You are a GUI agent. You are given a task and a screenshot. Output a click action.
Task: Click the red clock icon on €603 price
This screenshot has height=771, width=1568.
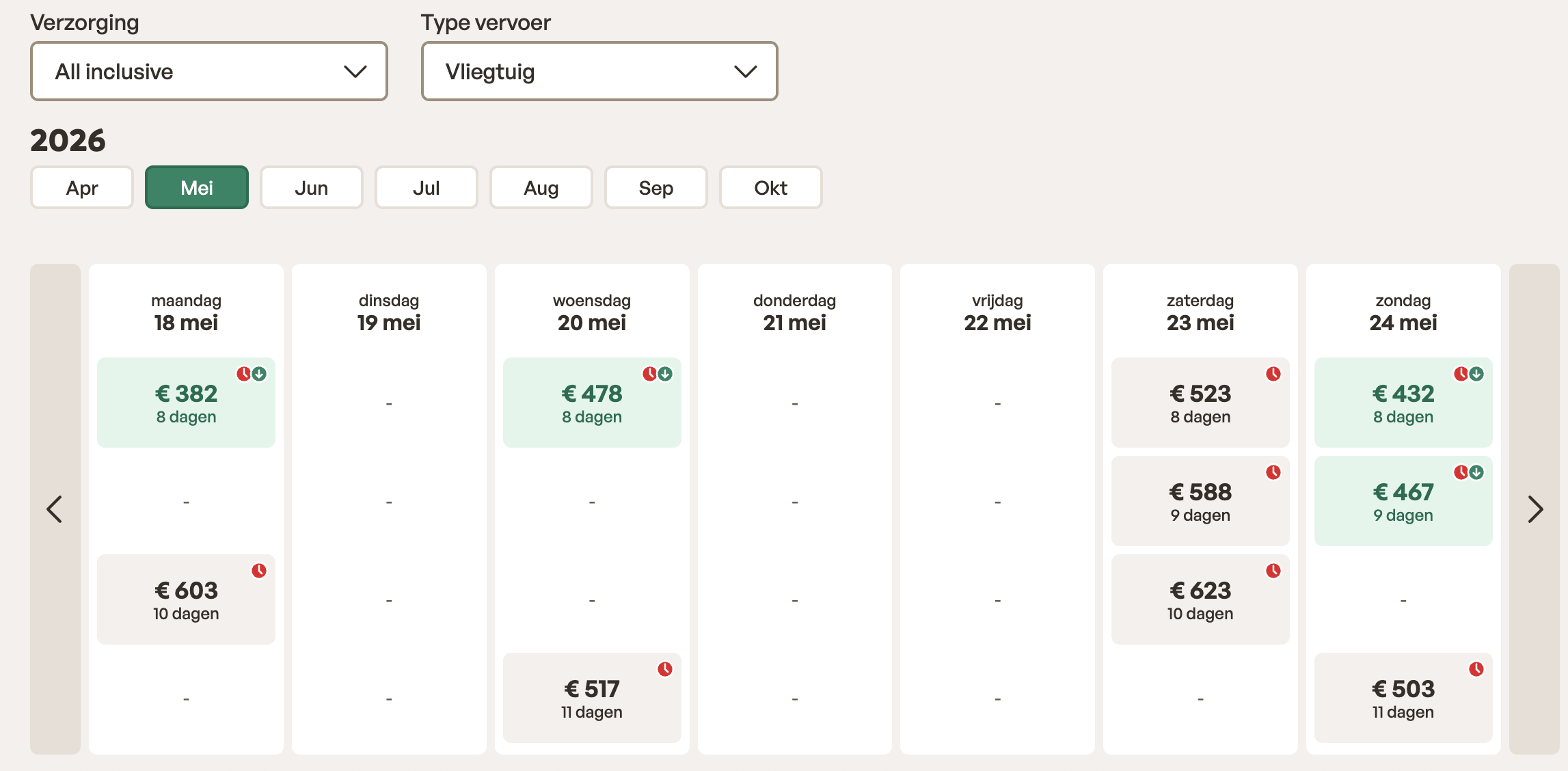[258, 571]
